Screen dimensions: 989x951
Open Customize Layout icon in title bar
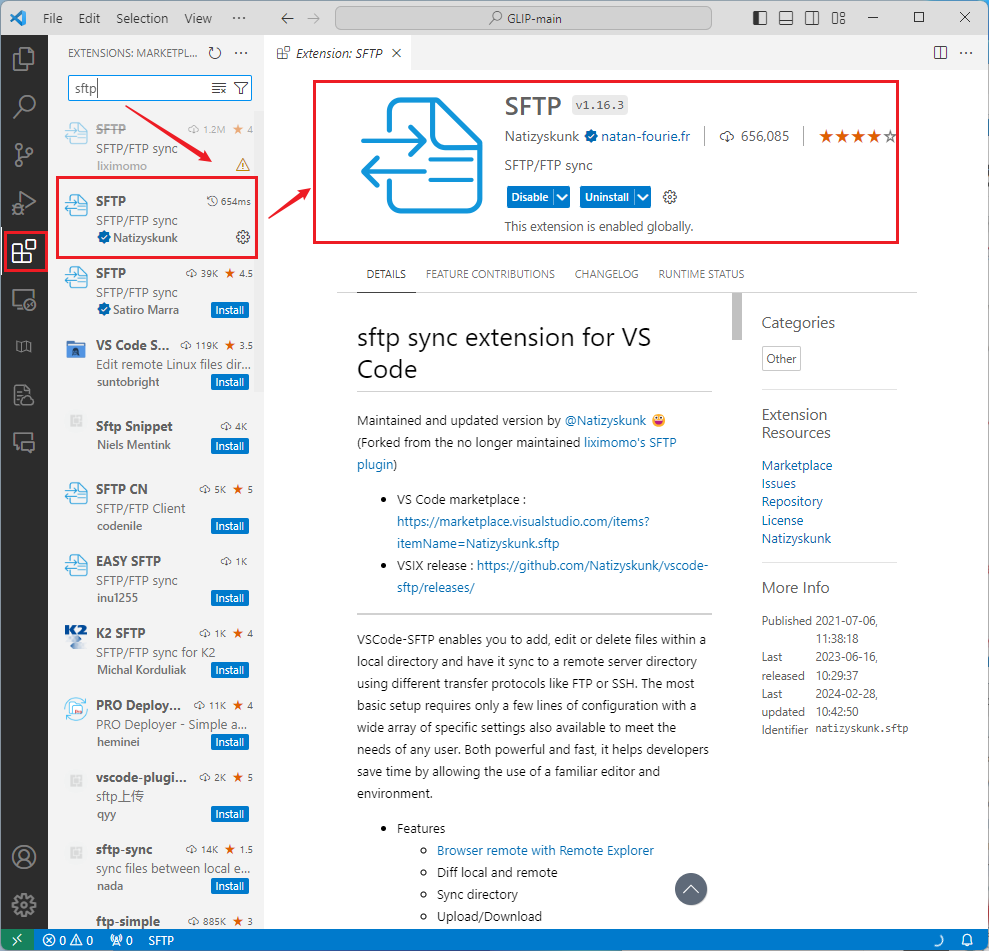point(838,18)
